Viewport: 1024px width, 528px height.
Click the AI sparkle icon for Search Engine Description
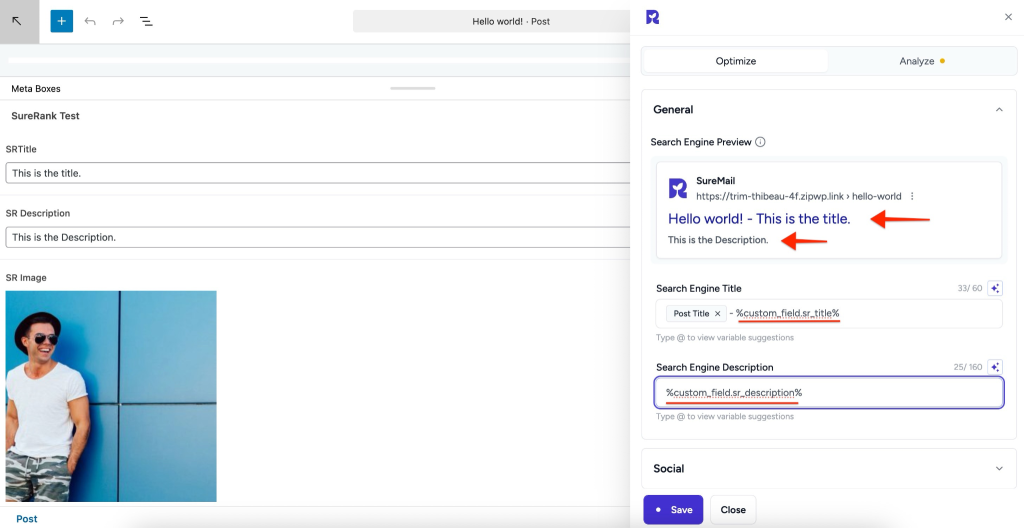(995, 367)
